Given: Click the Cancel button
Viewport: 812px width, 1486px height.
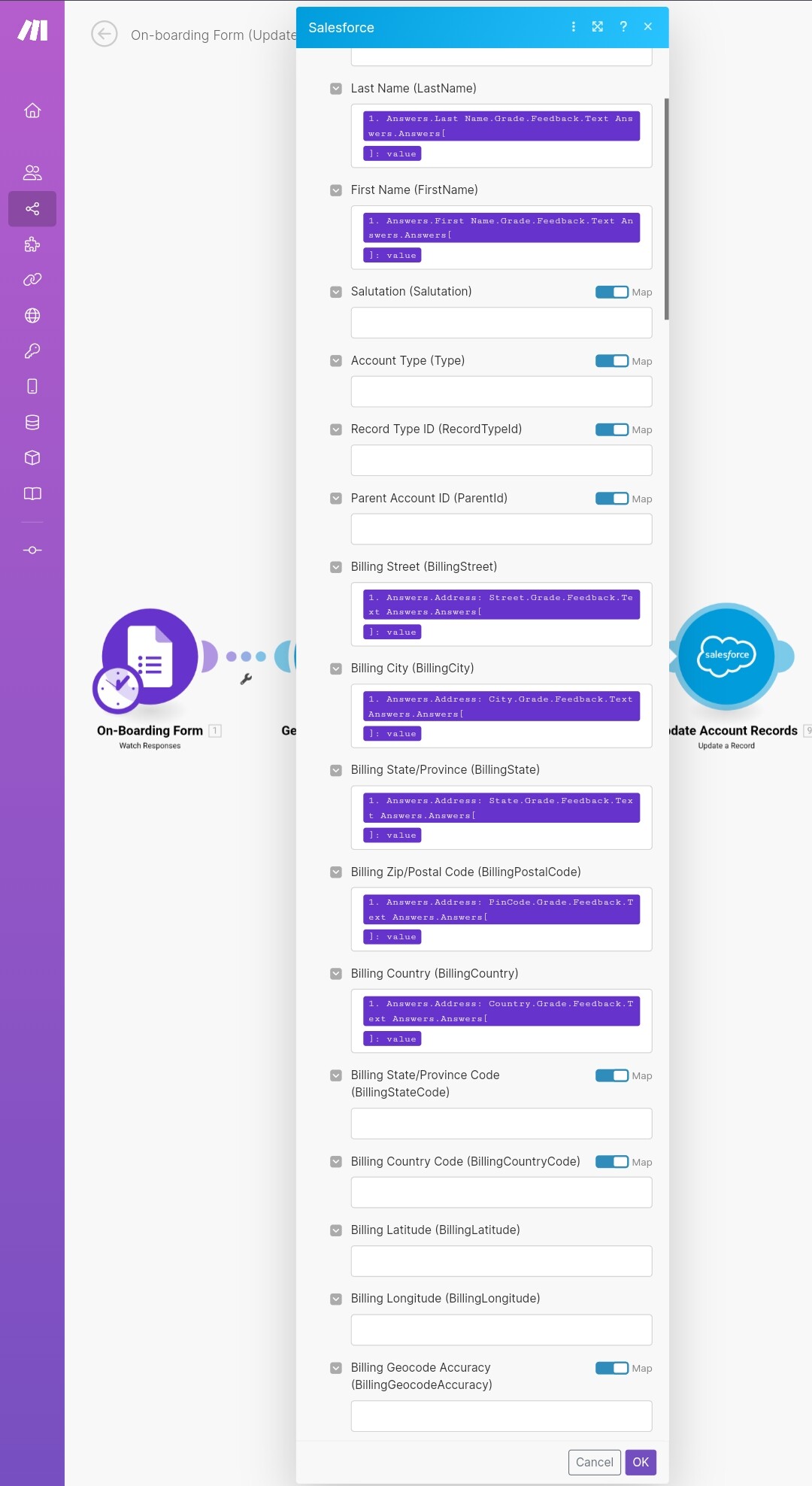Looking at the screenshot, I should pyautogui.click(x=595, y=1462).
